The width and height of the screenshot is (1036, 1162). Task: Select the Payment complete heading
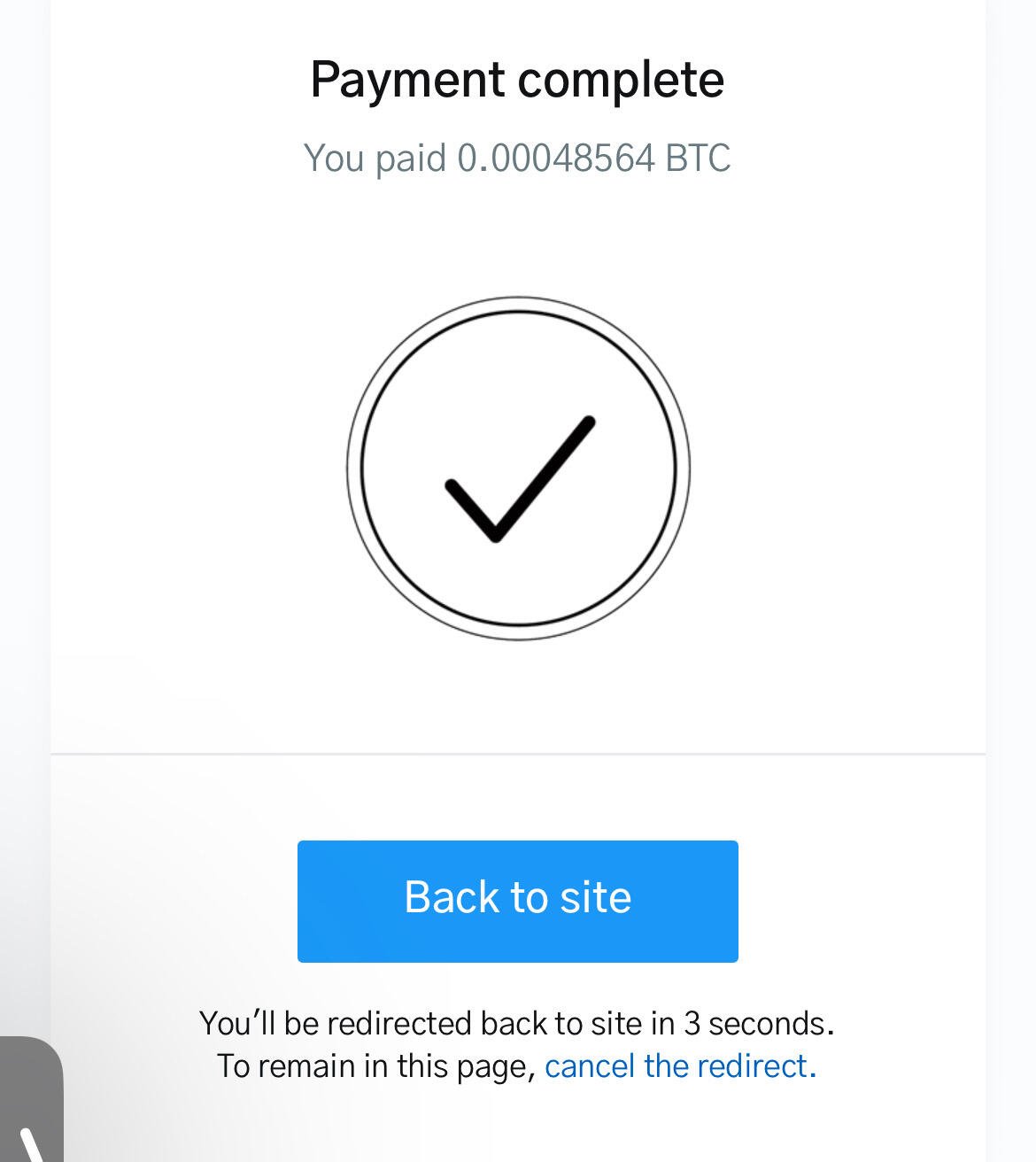coord(517,81)
